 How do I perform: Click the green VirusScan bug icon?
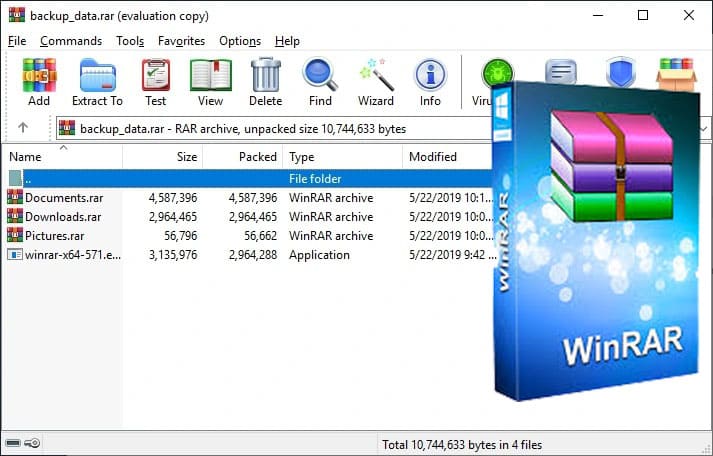[x=497, y=72]
